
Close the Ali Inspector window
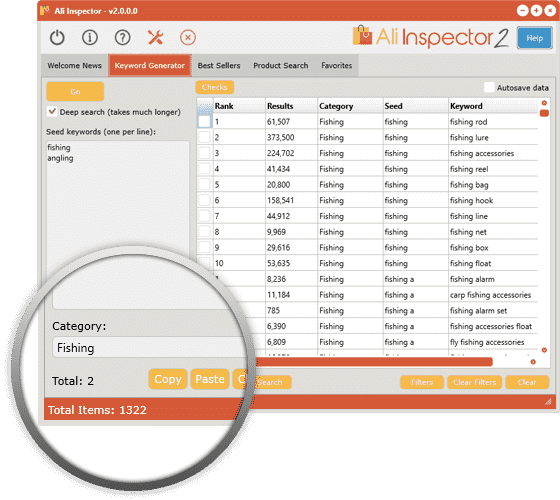pos(550,11)
